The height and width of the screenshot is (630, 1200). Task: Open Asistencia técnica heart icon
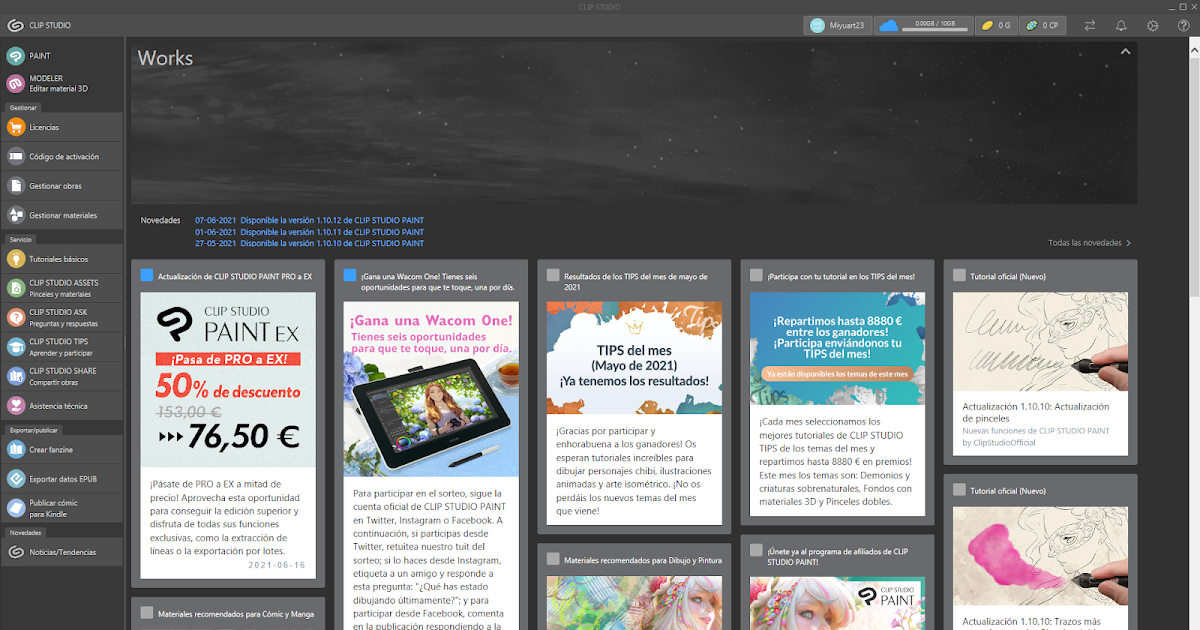[15, 406]
